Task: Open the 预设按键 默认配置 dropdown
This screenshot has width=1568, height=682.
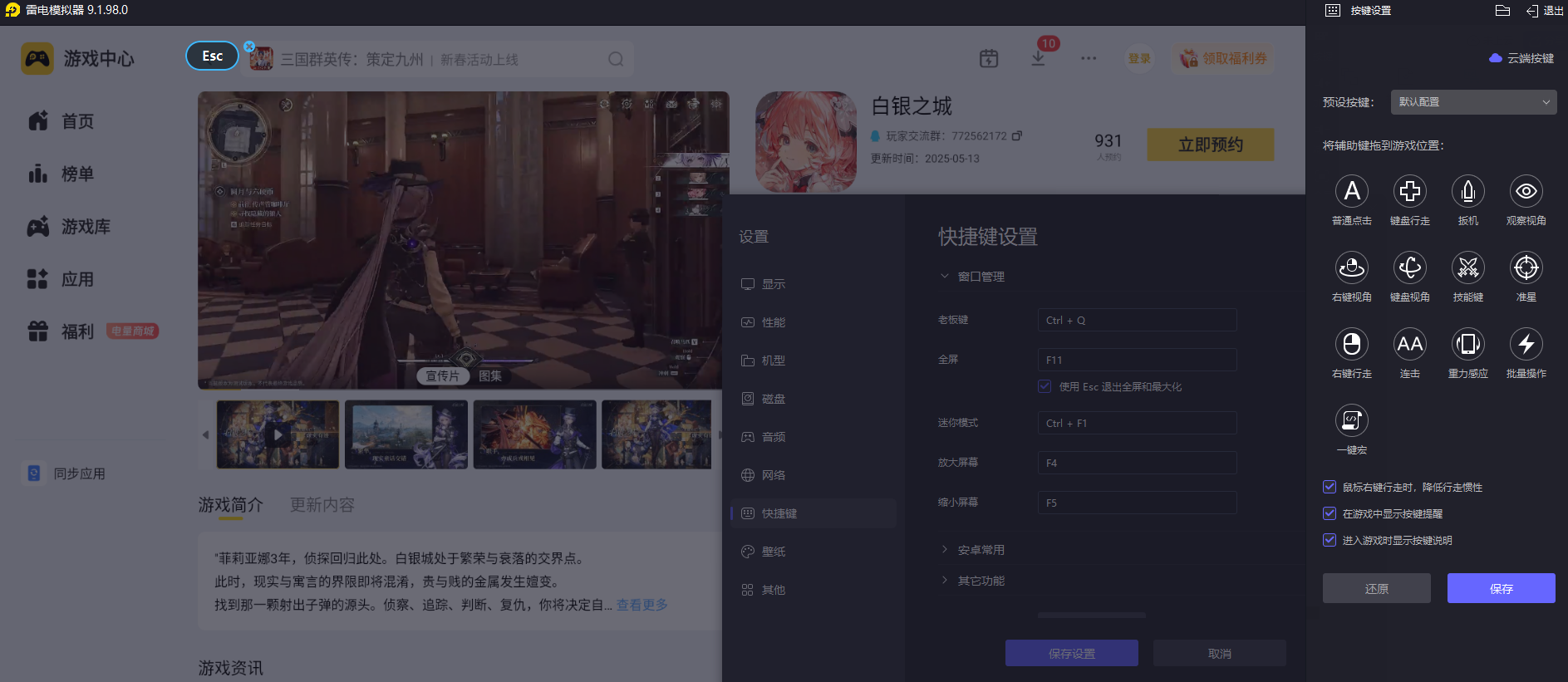Action: click(x=1473, y=102)
